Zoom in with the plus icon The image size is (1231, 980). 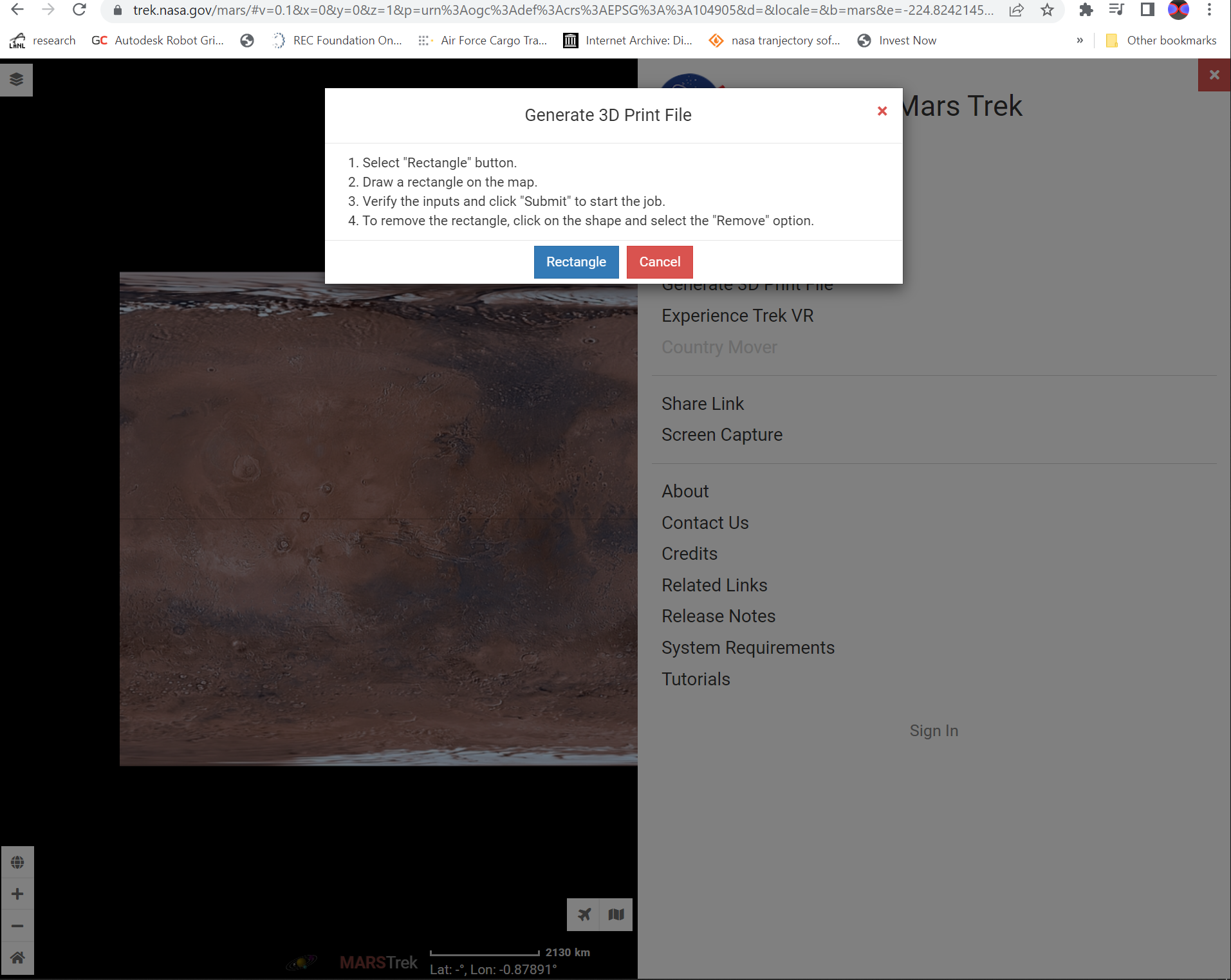point(17,894)
